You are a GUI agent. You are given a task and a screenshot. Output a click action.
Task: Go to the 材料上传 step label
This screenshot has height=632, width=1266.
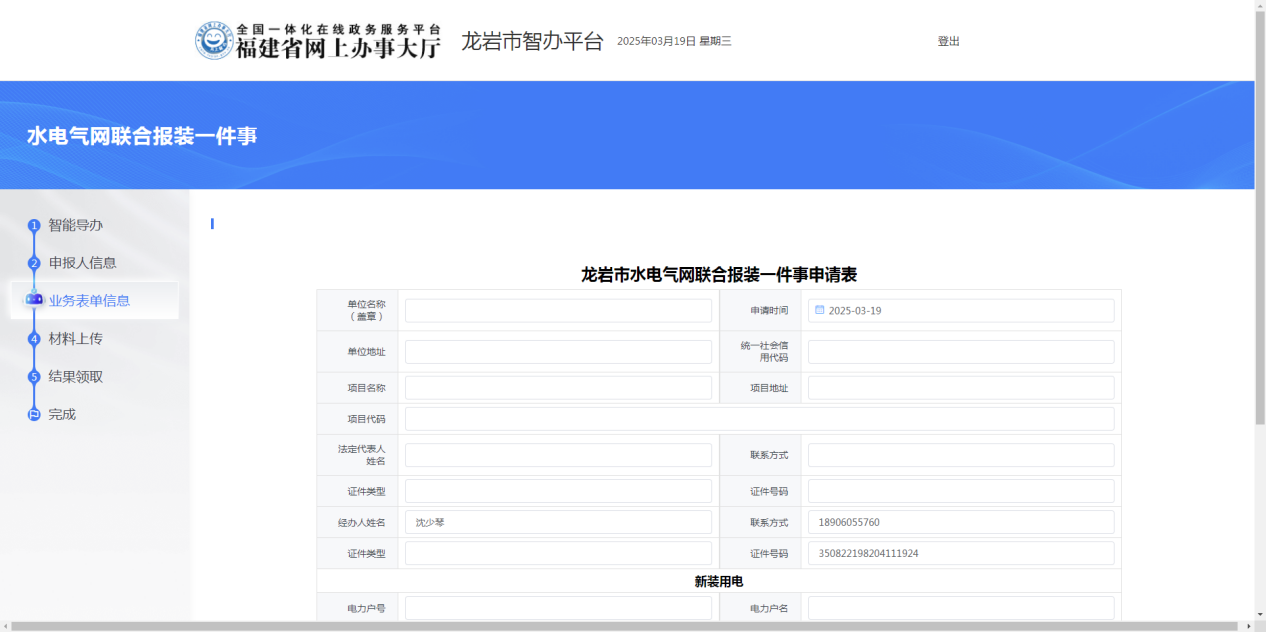(76, 339)
